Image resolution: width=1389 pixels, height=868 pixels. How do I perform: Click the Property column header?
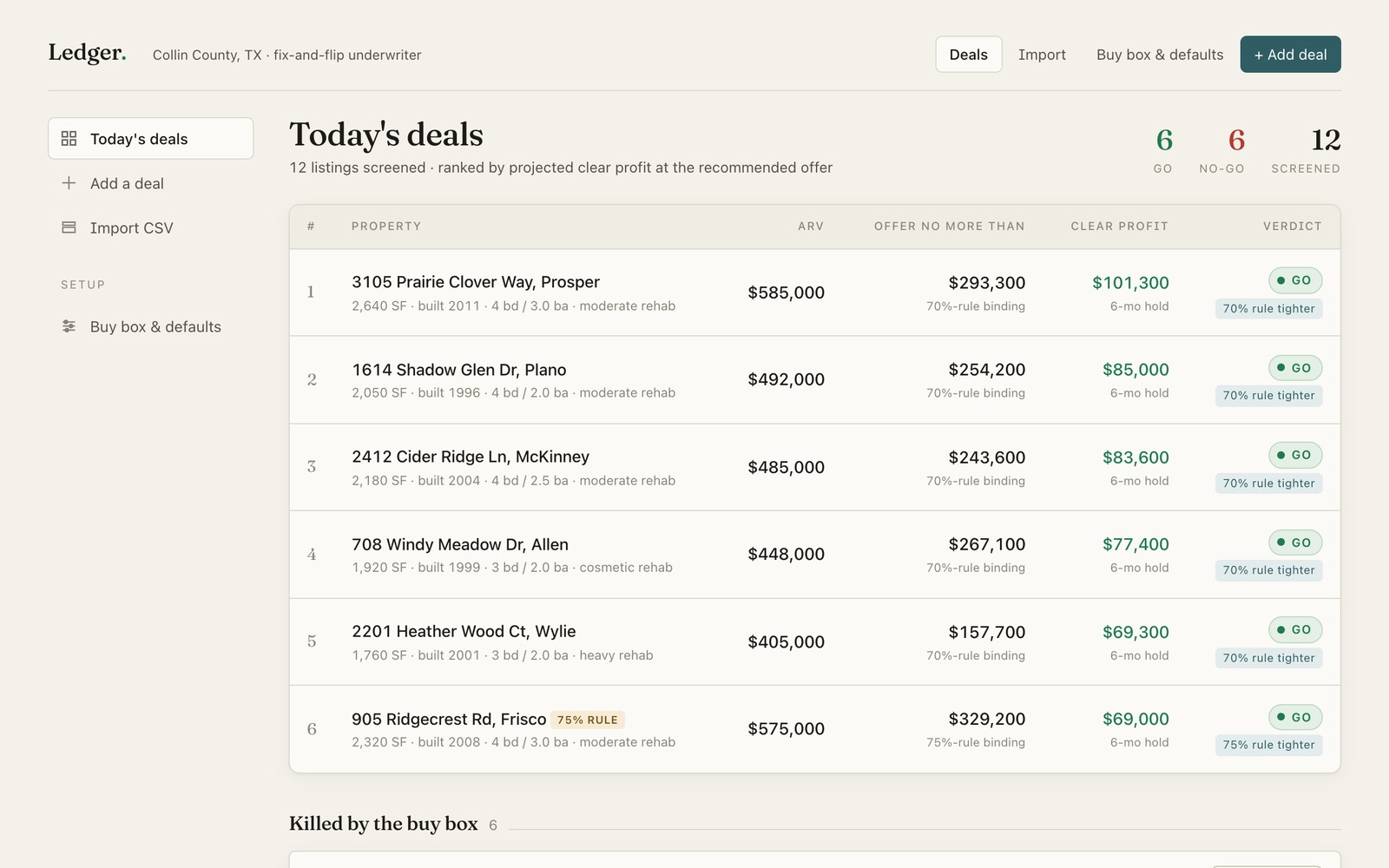tap(386, 227)
